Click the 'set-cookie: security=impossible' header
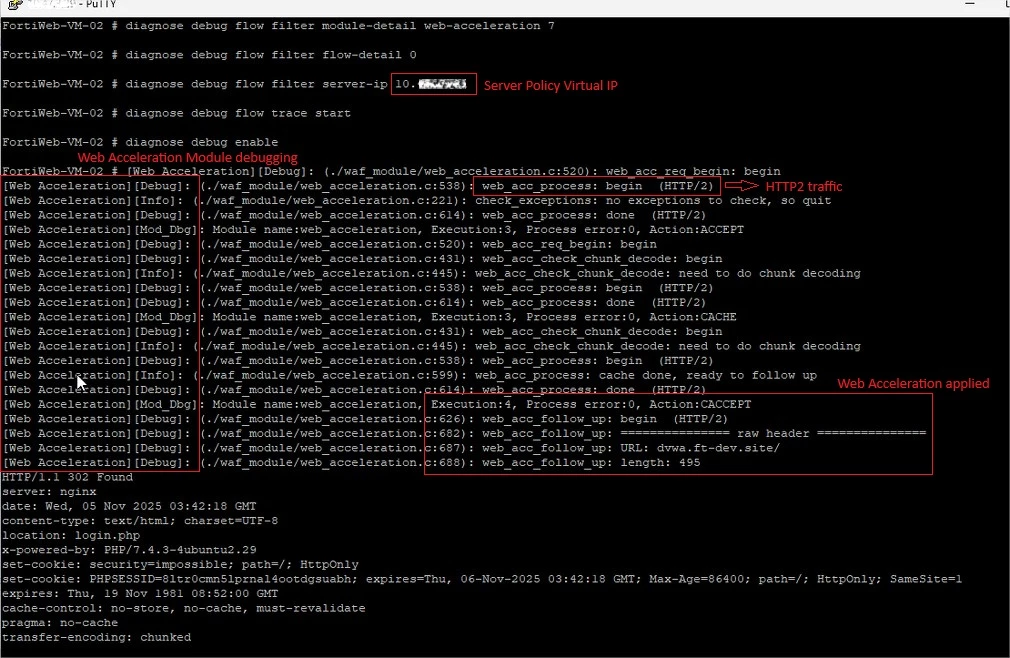 pyautogui.click(x=180, y=565)
